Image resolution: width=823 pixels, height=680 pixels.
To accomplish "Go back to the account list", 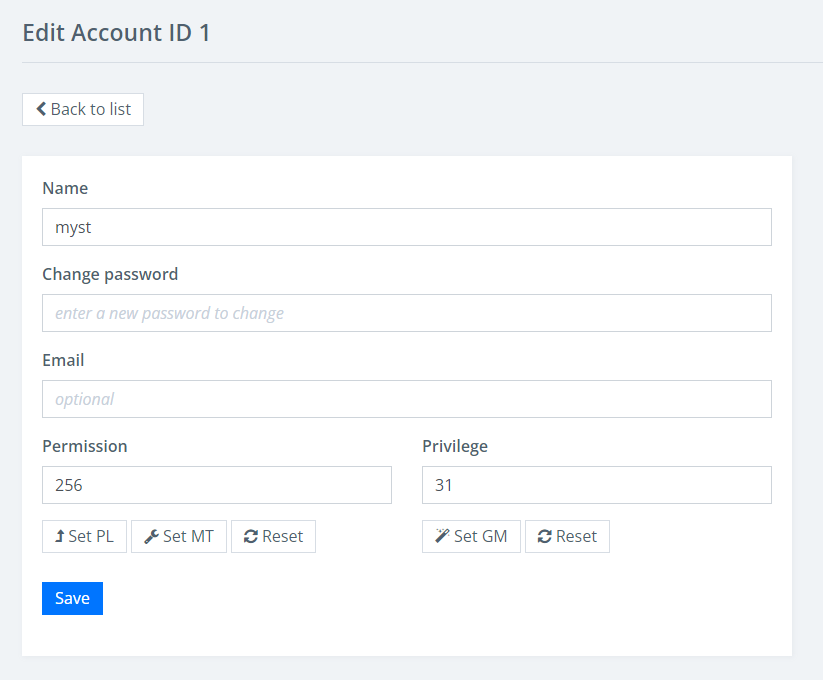I will click(83, 109).
